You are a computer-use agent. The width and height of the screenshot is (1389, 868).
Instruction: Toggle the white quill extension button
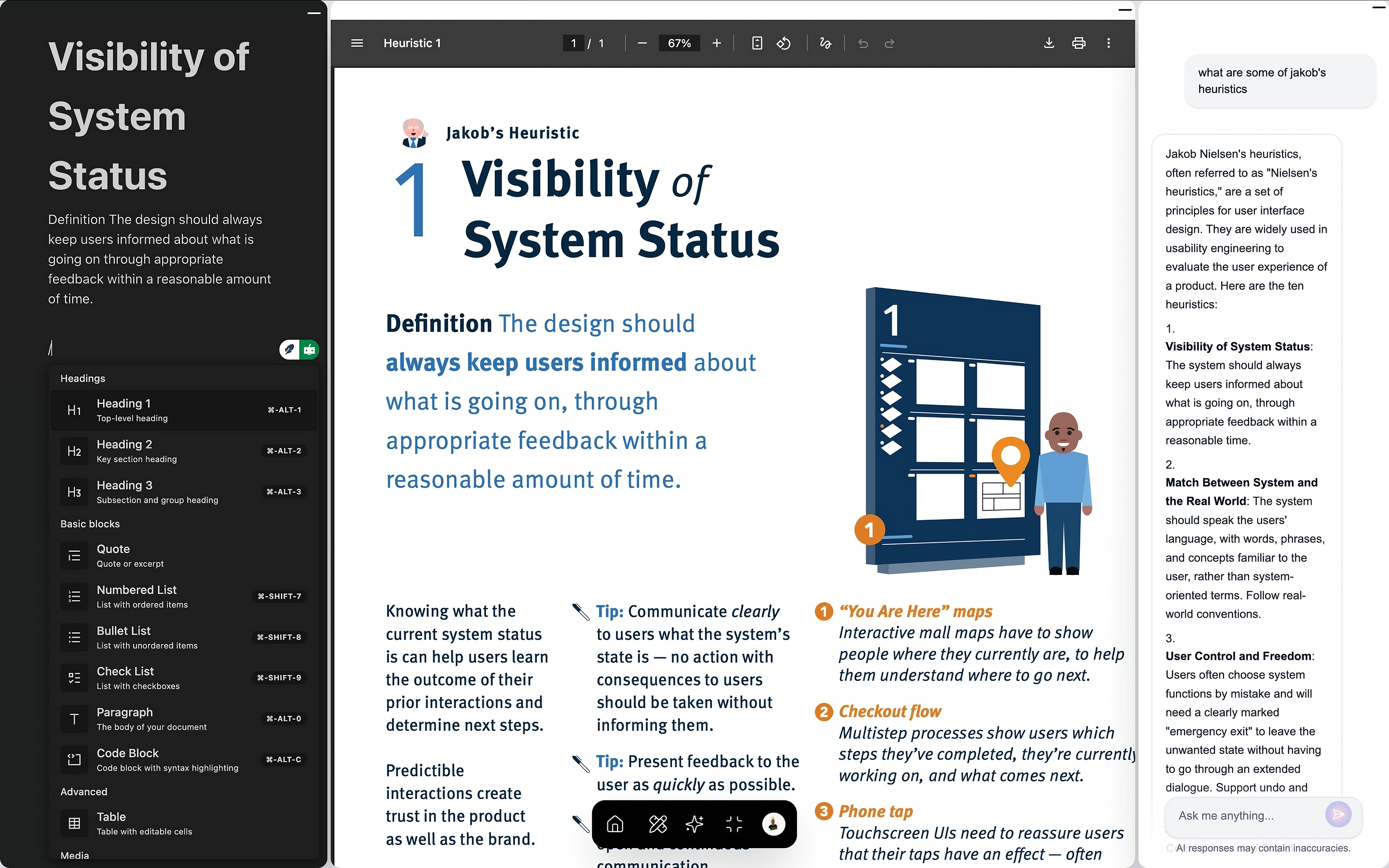coord(290,349)
